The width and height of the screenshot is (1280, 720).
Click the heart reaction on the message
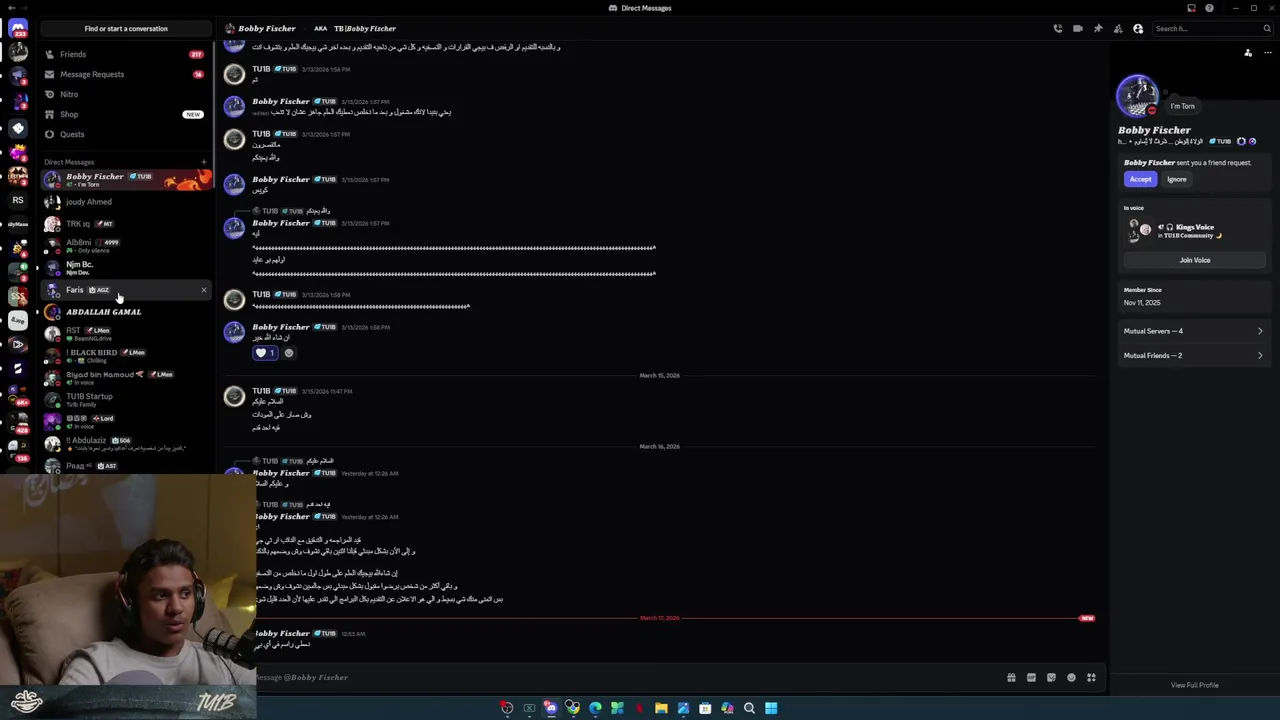(x=265, y=353)
